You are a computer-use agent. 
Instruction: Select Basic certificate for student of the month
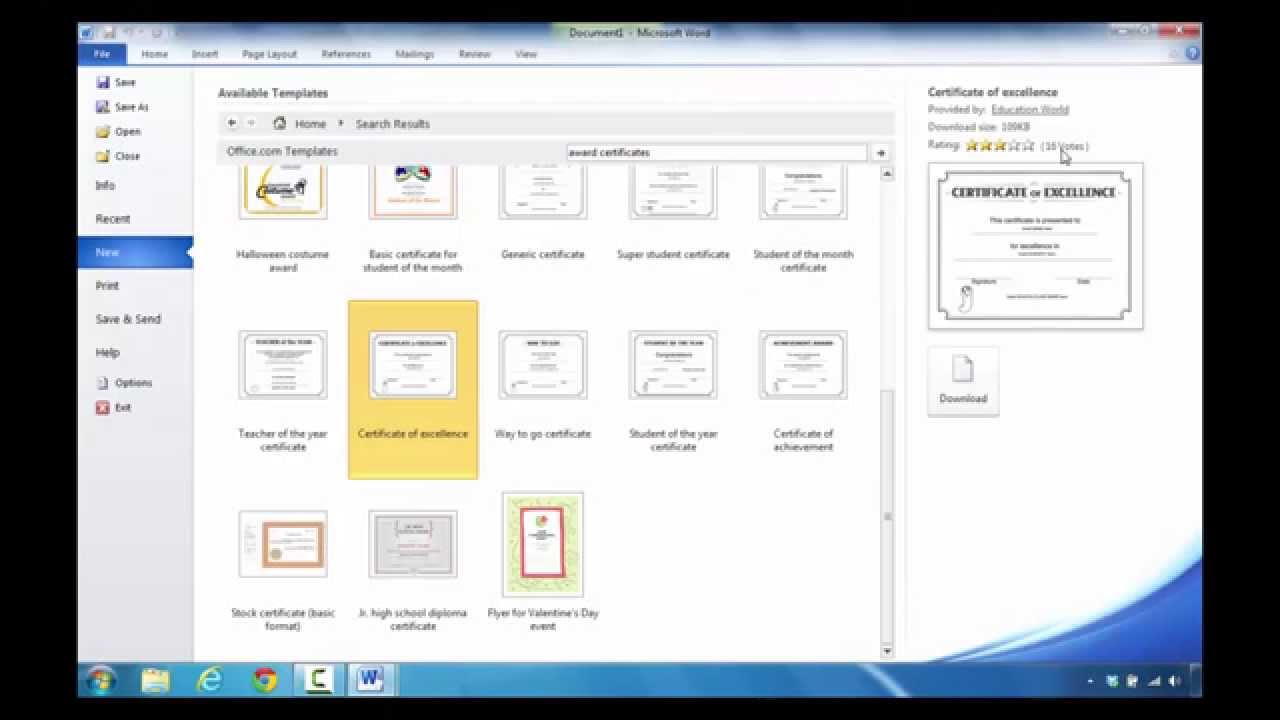[413, 218]
